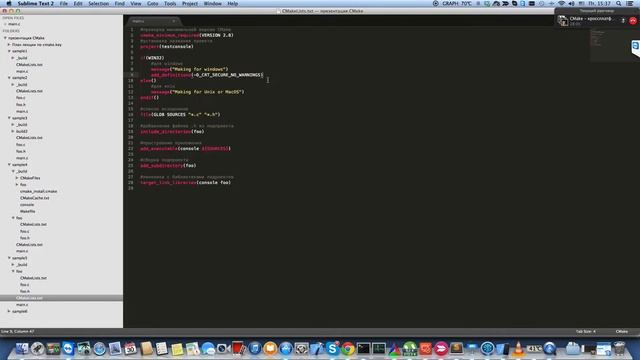Collapse the sample4 folder
The image size is (640, 360).
9,164
